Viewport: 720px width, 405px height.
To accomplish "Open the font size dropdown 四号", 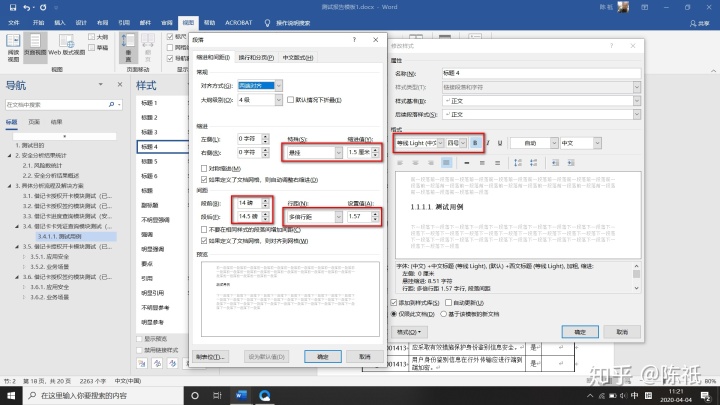I will (x=463, y=143).
